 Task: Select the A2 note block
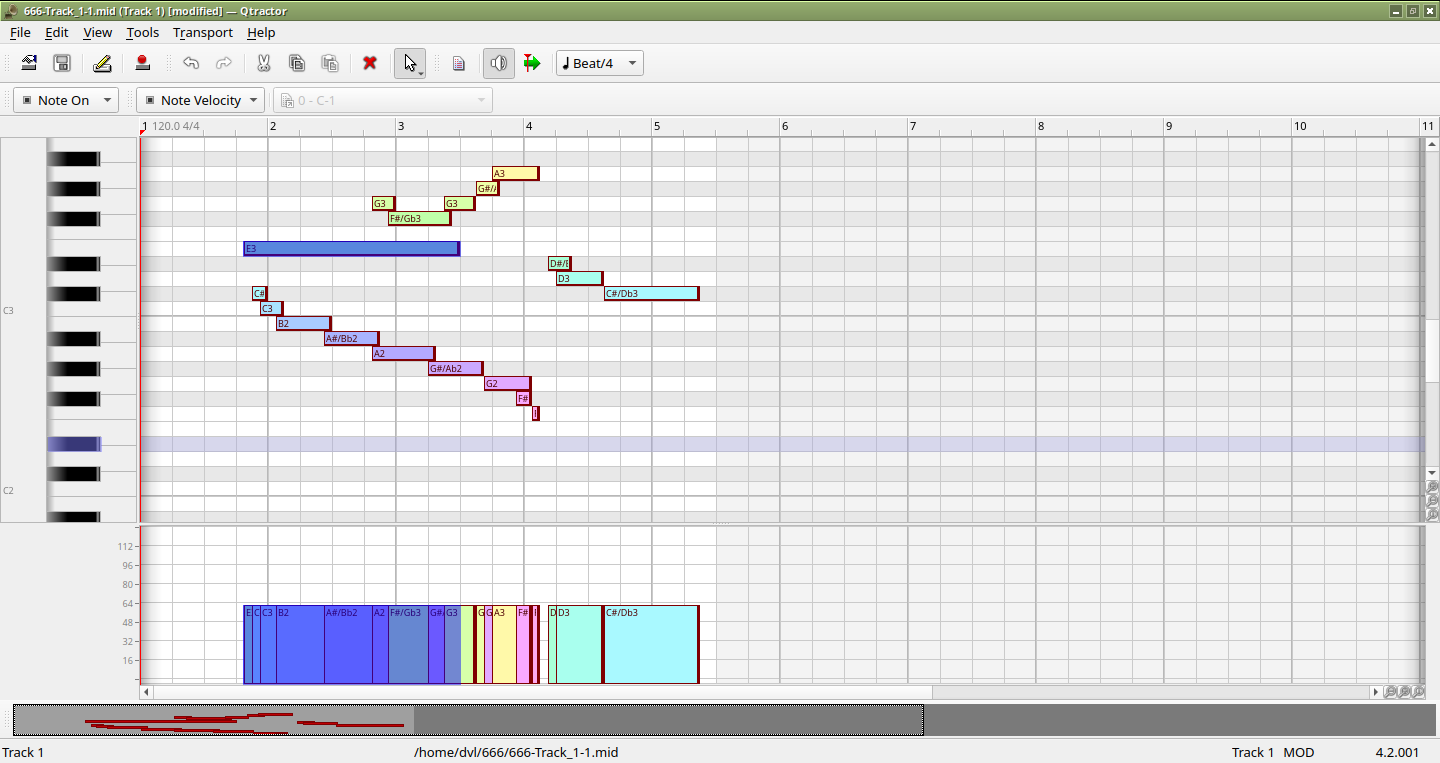[x=404, y=353]
